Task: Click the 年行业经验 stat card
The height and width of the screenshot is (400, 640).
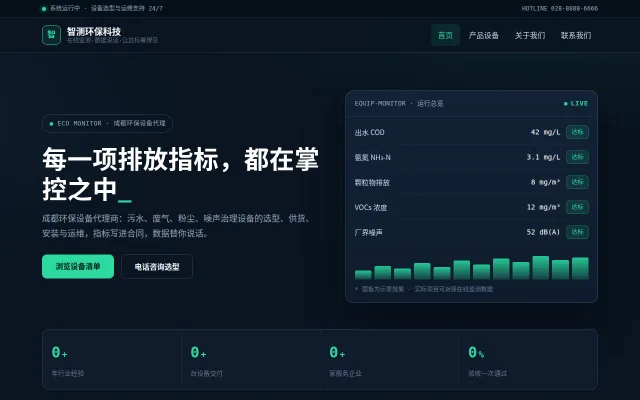Action: [112, 360]
